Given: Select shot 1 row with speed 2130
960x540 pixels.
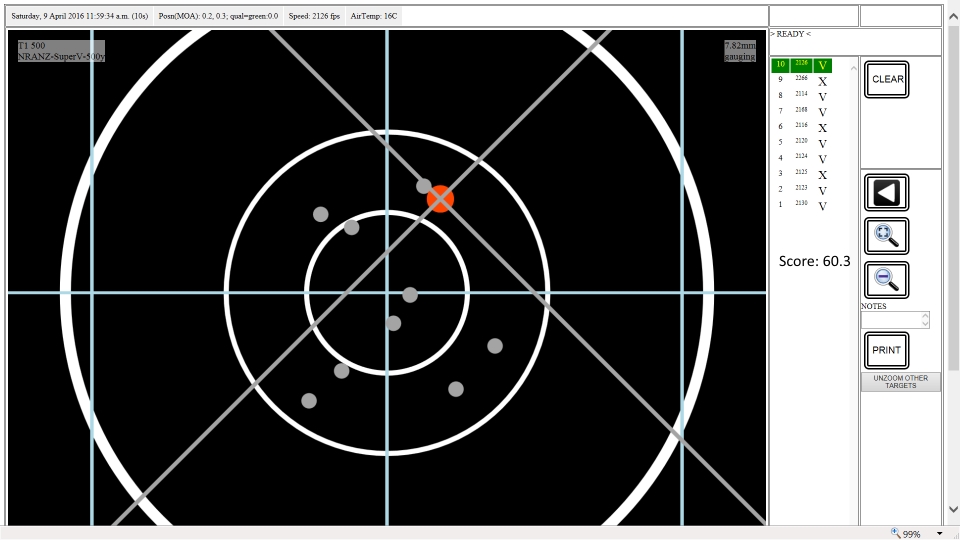Looking at the screenshot, I should pyautogui.click(x=801, y=205).
